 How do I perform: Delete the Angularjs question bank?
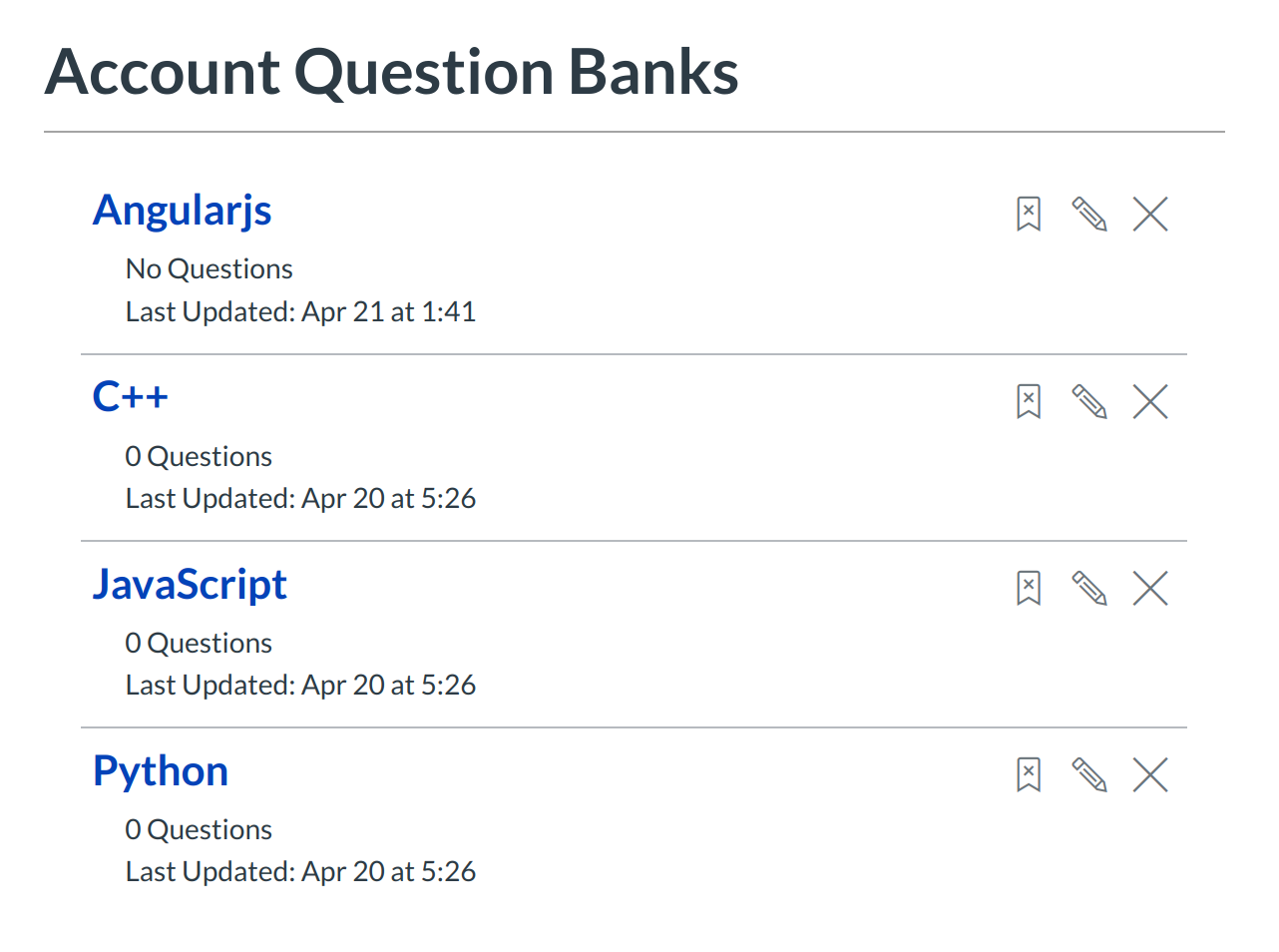[x=1150, y=214]
